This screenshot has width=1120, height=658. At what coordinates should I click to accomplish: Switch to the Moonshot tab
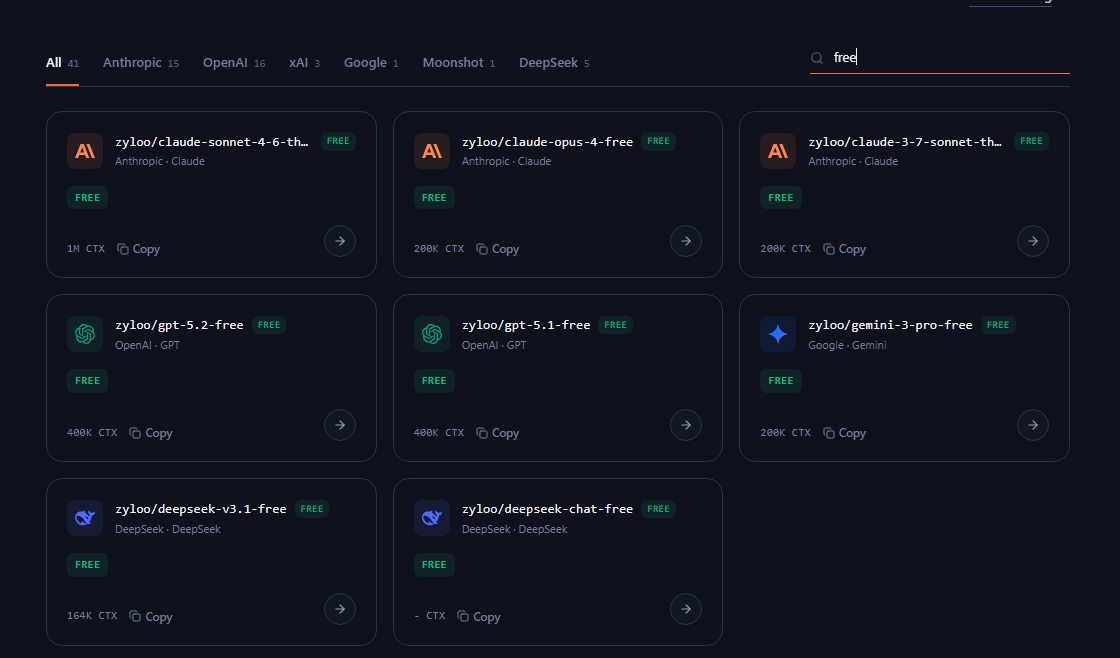point(459,63)
